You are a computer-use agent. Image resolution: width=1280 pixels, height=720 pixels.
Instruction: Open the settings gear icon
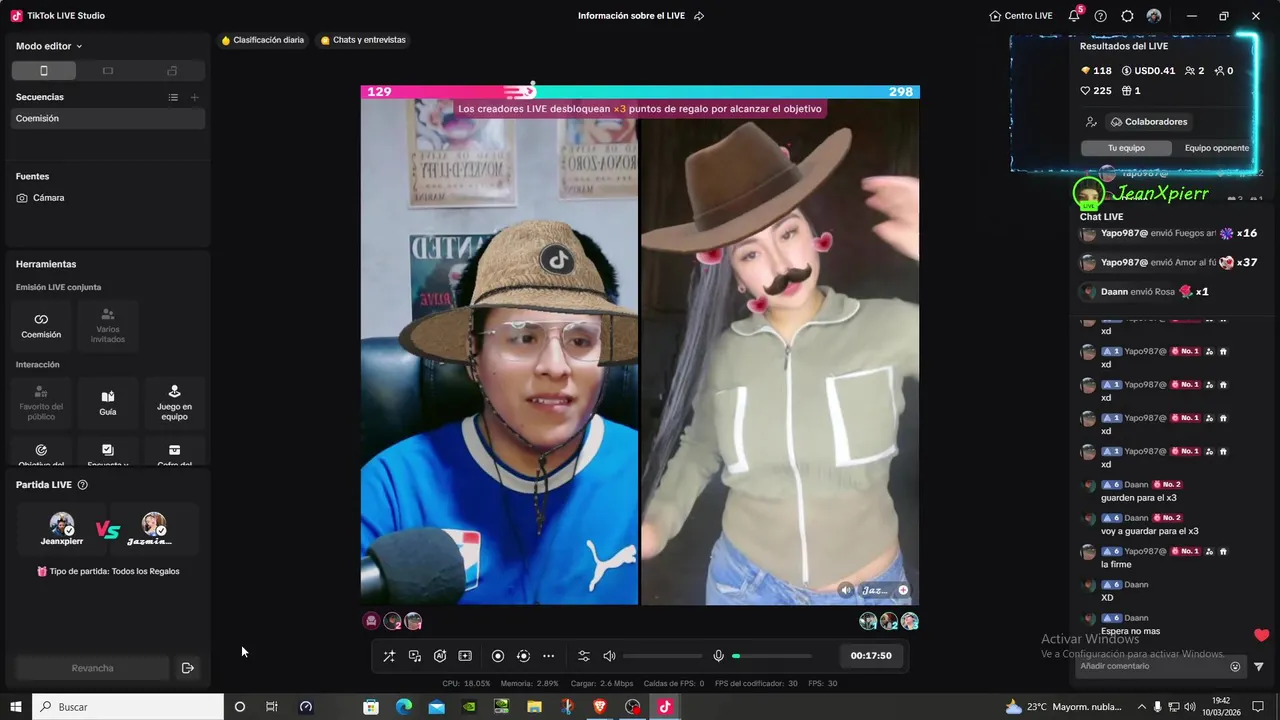pos(1127,16)
